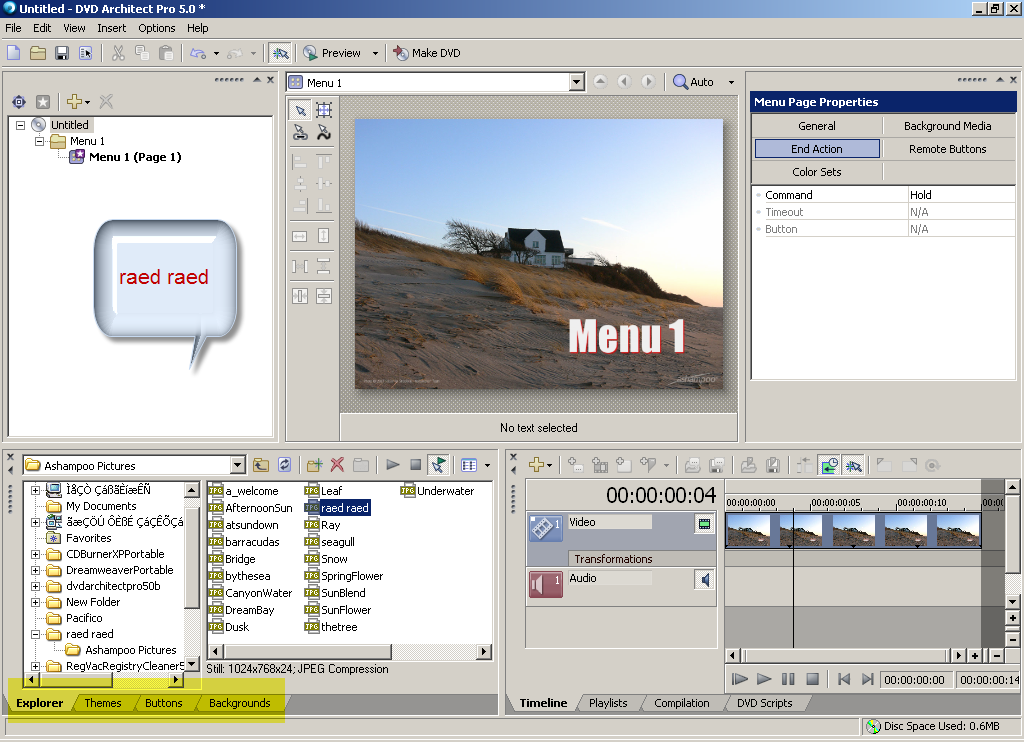The width and height of the screenshot is (1024, 742).
Task: Click the timeline play button
Action: tap(763, 679)
